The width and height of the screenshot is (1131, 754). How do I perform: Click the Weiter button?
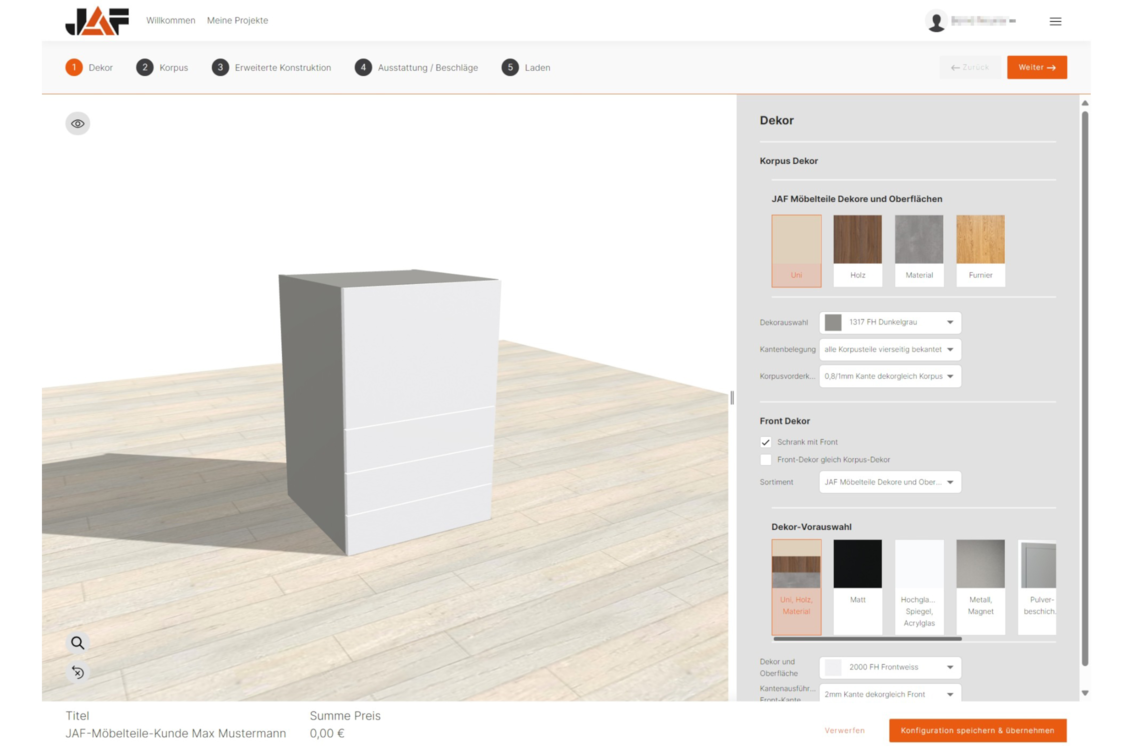pos(1036,68)
